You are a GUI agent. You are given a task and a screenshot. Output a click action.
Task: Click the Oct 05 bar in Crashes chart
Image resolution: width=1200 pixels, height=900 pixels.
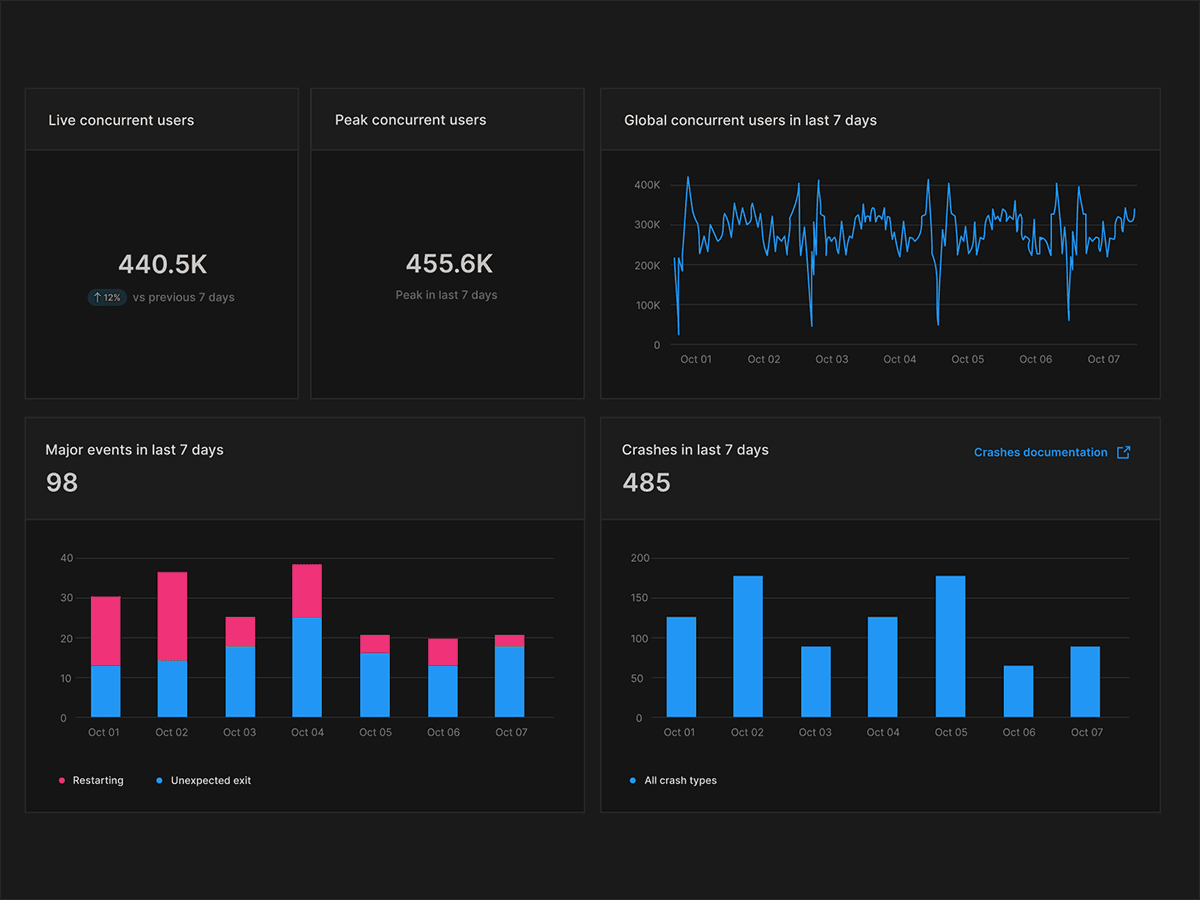950,646
